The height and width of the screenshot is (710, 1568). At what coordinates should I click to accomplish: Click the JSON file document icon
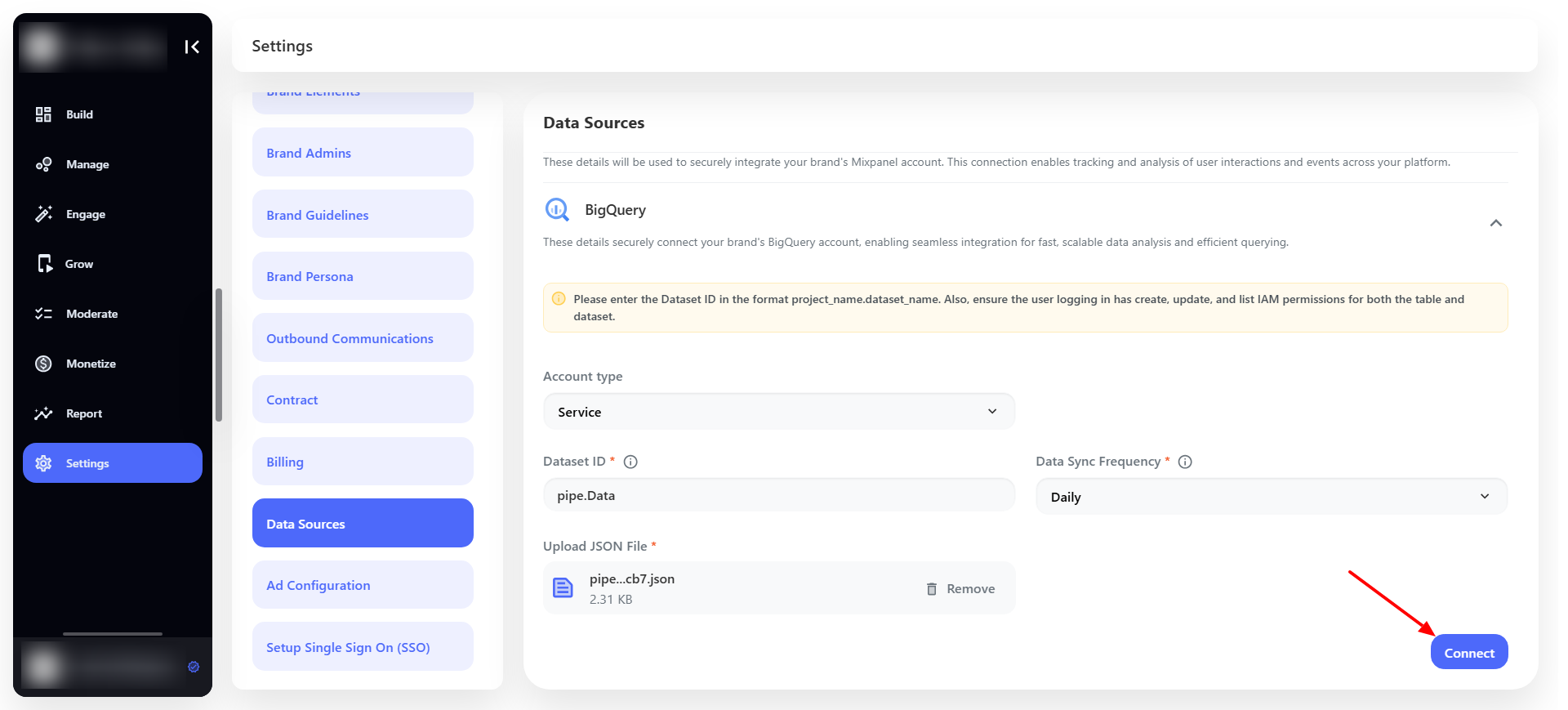click(x=563, y=587)
